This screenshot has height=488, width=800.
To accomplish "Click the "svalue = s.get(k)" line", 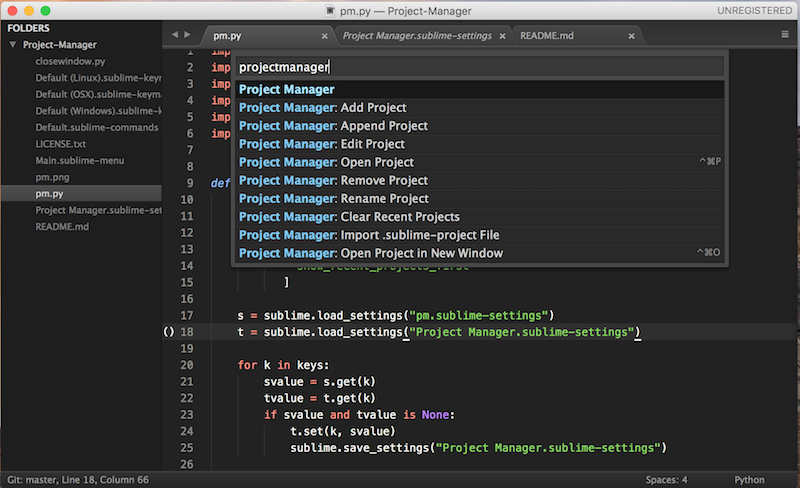I will coord(319,382).
